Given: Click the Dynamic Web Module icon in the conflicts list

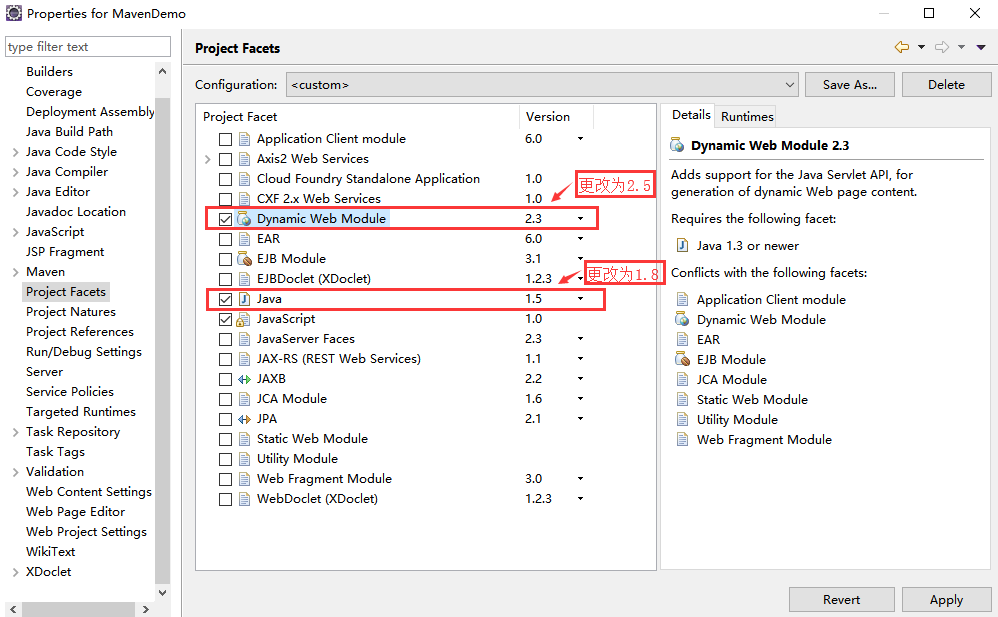Looking at the screenshot, I should click(x=682, y=319).
